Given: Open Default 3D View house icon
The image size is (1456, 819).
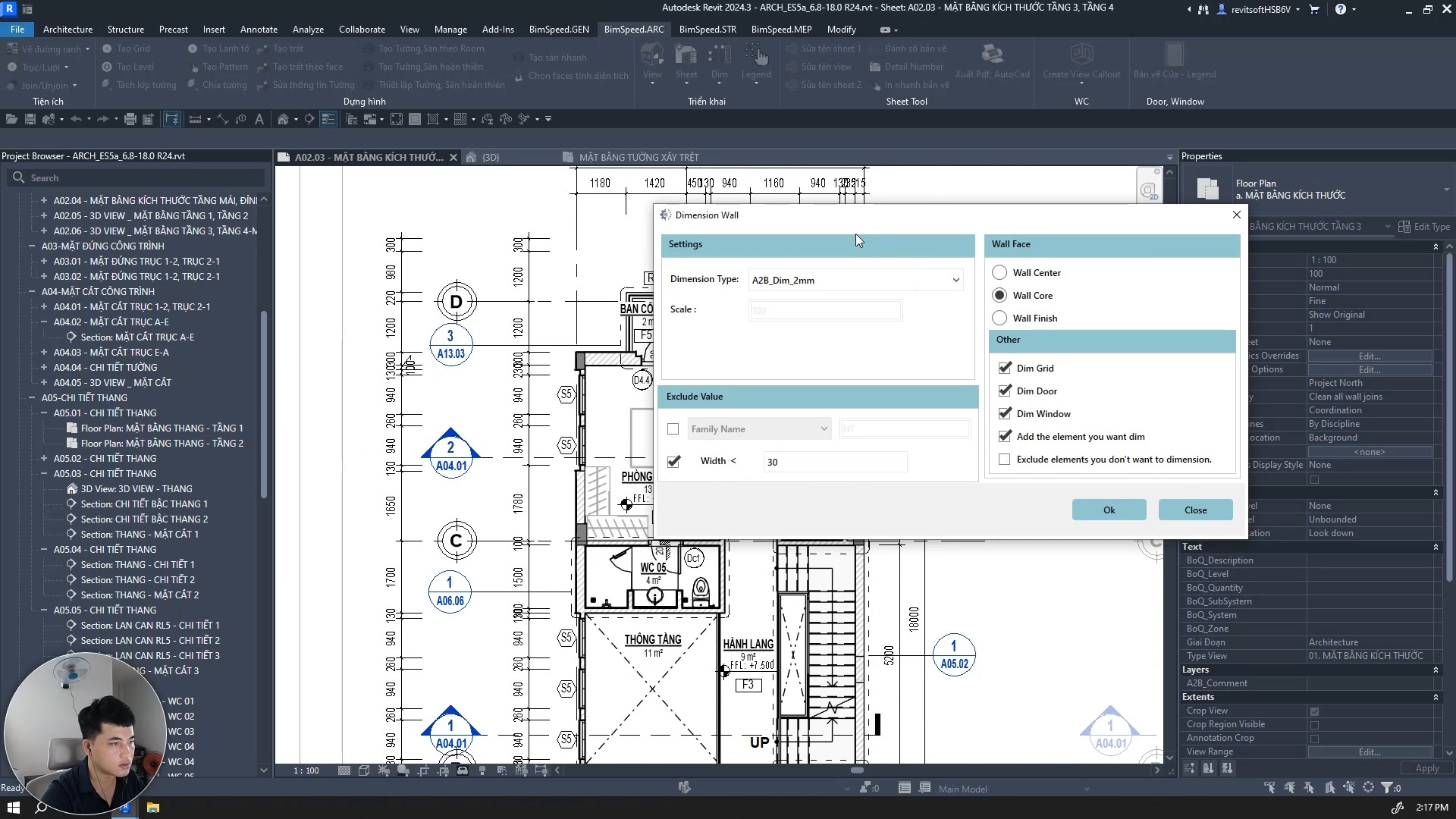Looking at the screenshot, I should (283, 119).
